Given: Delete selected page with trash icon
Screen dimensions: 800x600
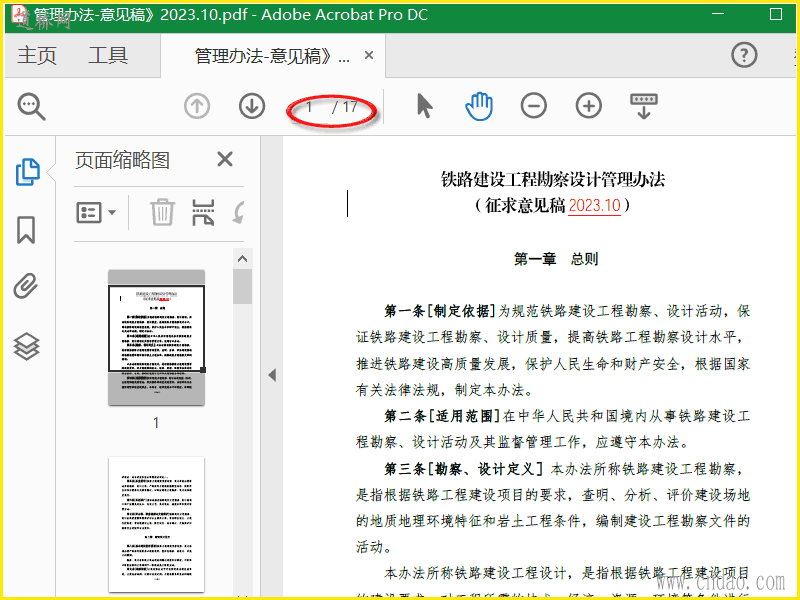Looking at the screenshot, I should point(162,212).
